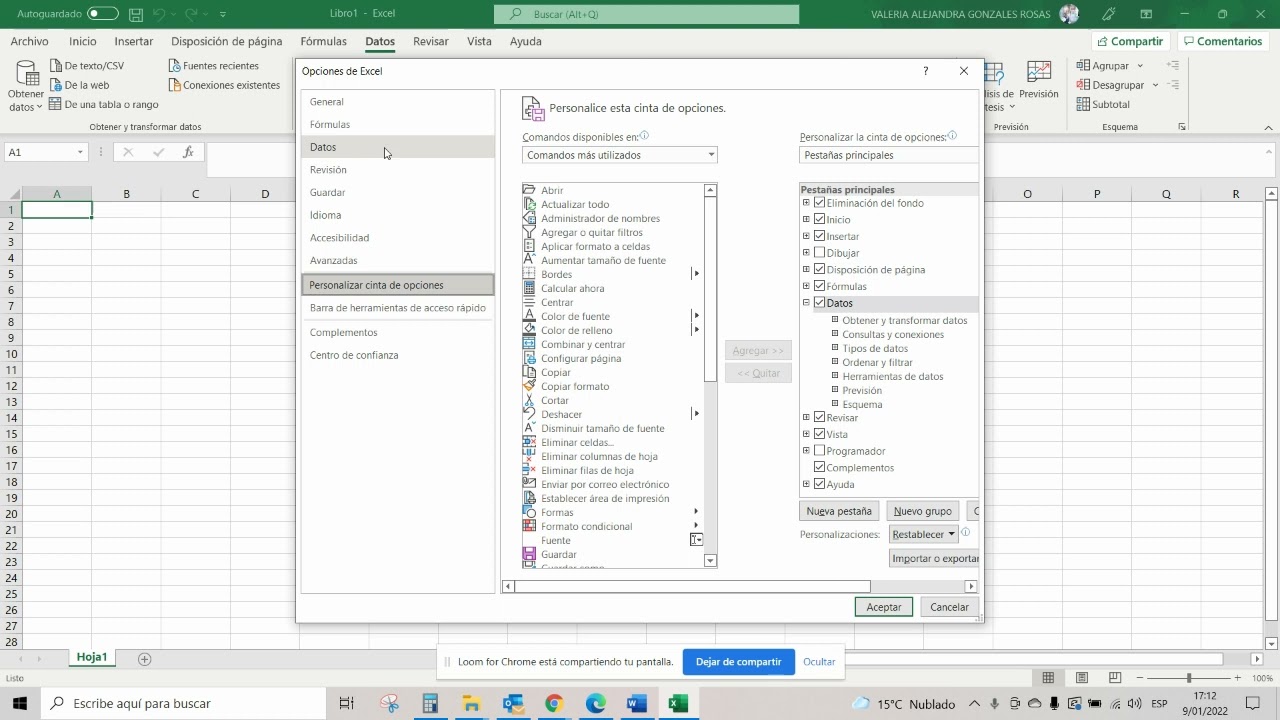Open Chrome from the taskbar
The image size is (1280, 720).
tap(554, 704)
